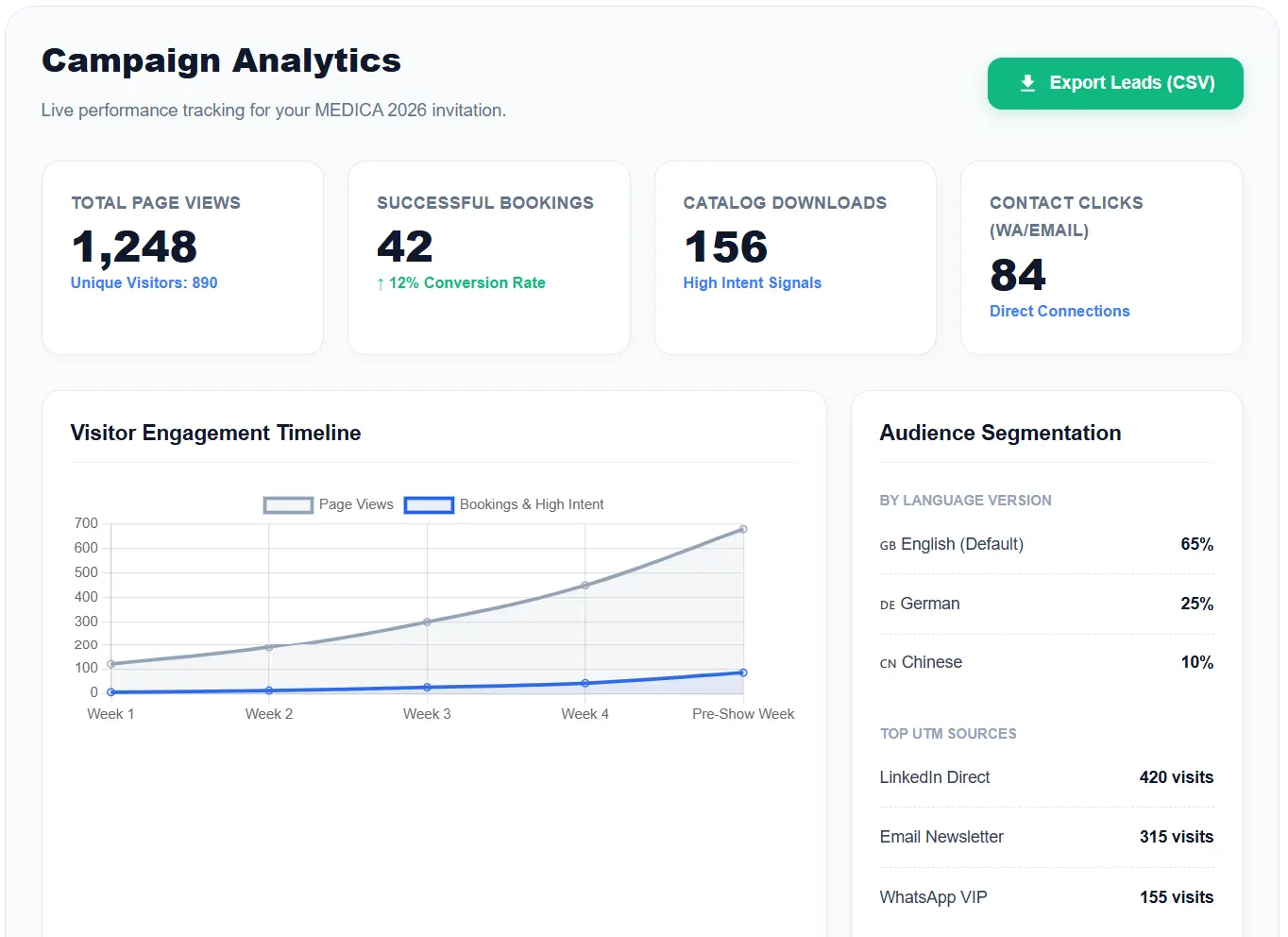Click the Total Page Views value 1,248
Viewport: 1288px width, 937px height.
tap(134, 247)
